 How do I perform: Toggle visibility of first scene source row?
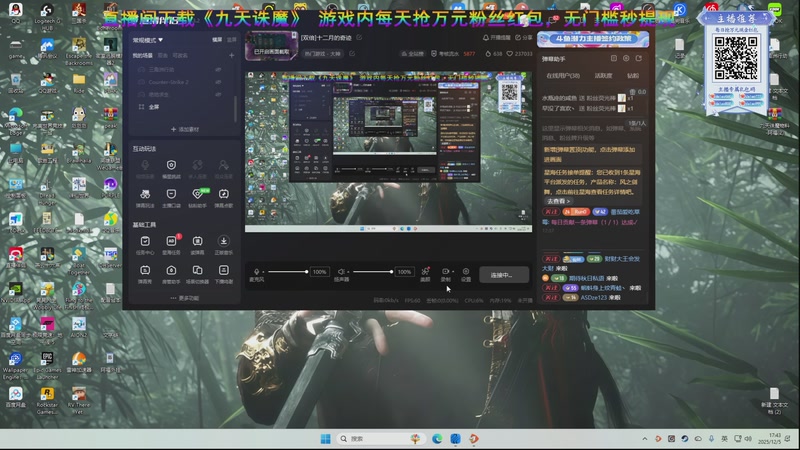pyautogui.click(x=218, y=69)
